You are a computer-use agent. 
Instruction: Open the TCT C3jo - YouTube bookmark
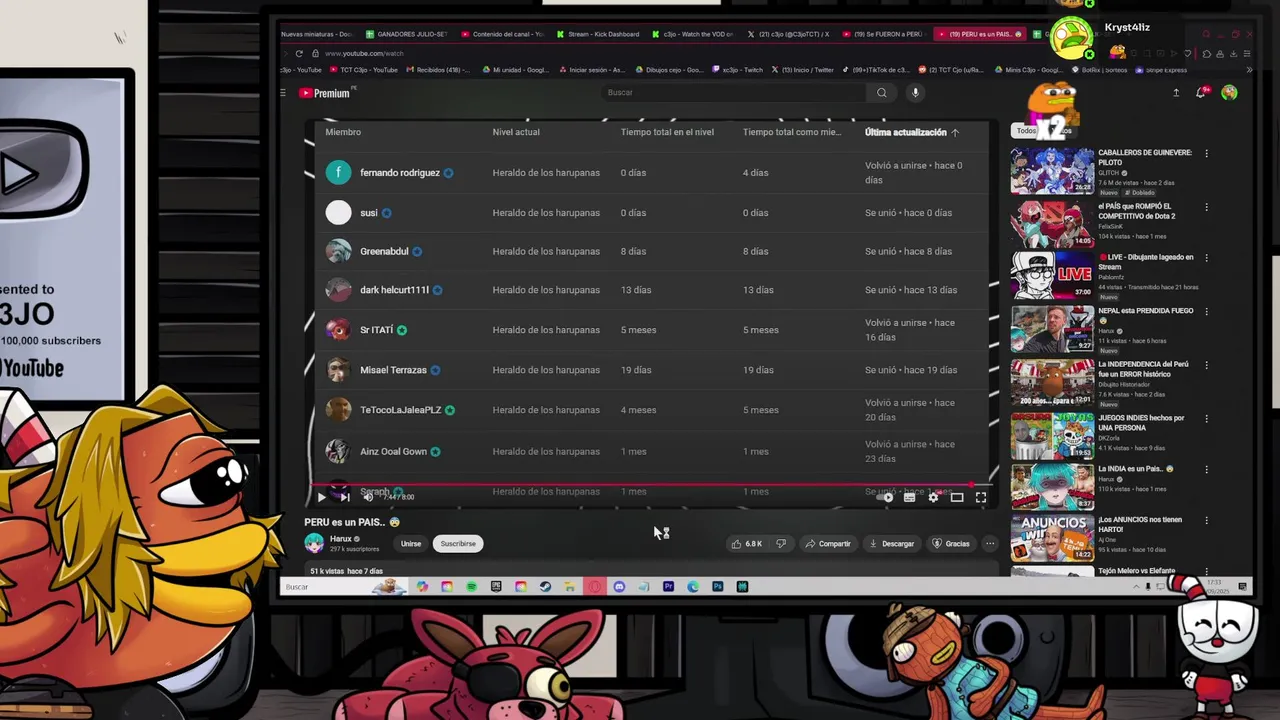364,70
